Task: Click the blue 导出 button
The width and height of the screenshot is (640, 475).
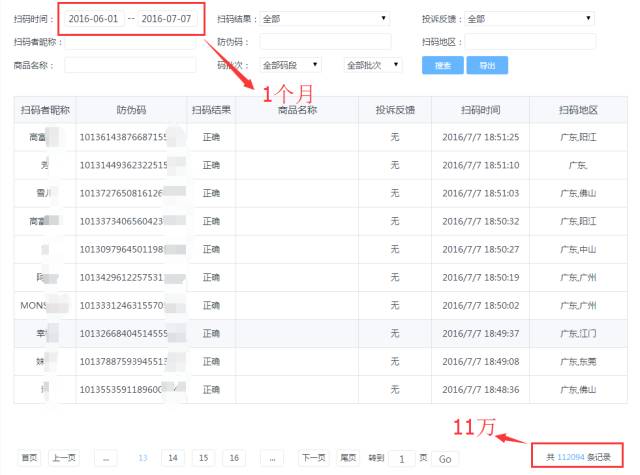Action: pos(487,65)
